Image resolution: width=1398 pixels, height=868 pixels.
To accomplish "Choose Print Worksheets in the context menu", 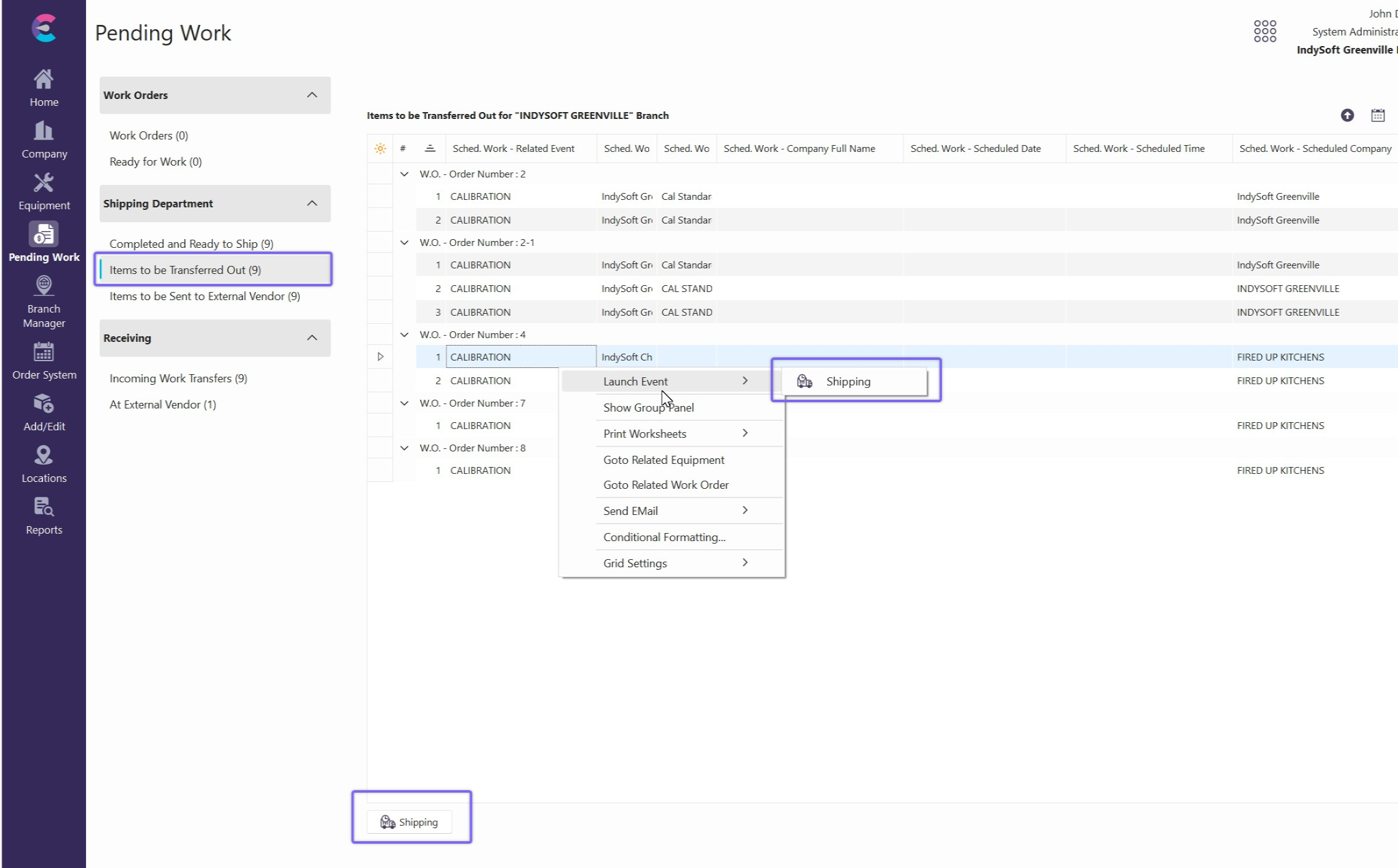I will [645, 433].
